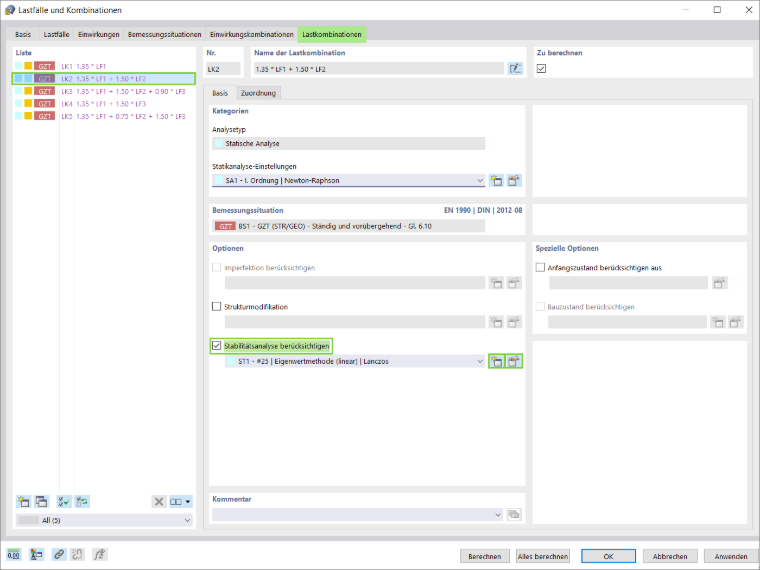Open units and decimal places icon

[x=14, y=554]
